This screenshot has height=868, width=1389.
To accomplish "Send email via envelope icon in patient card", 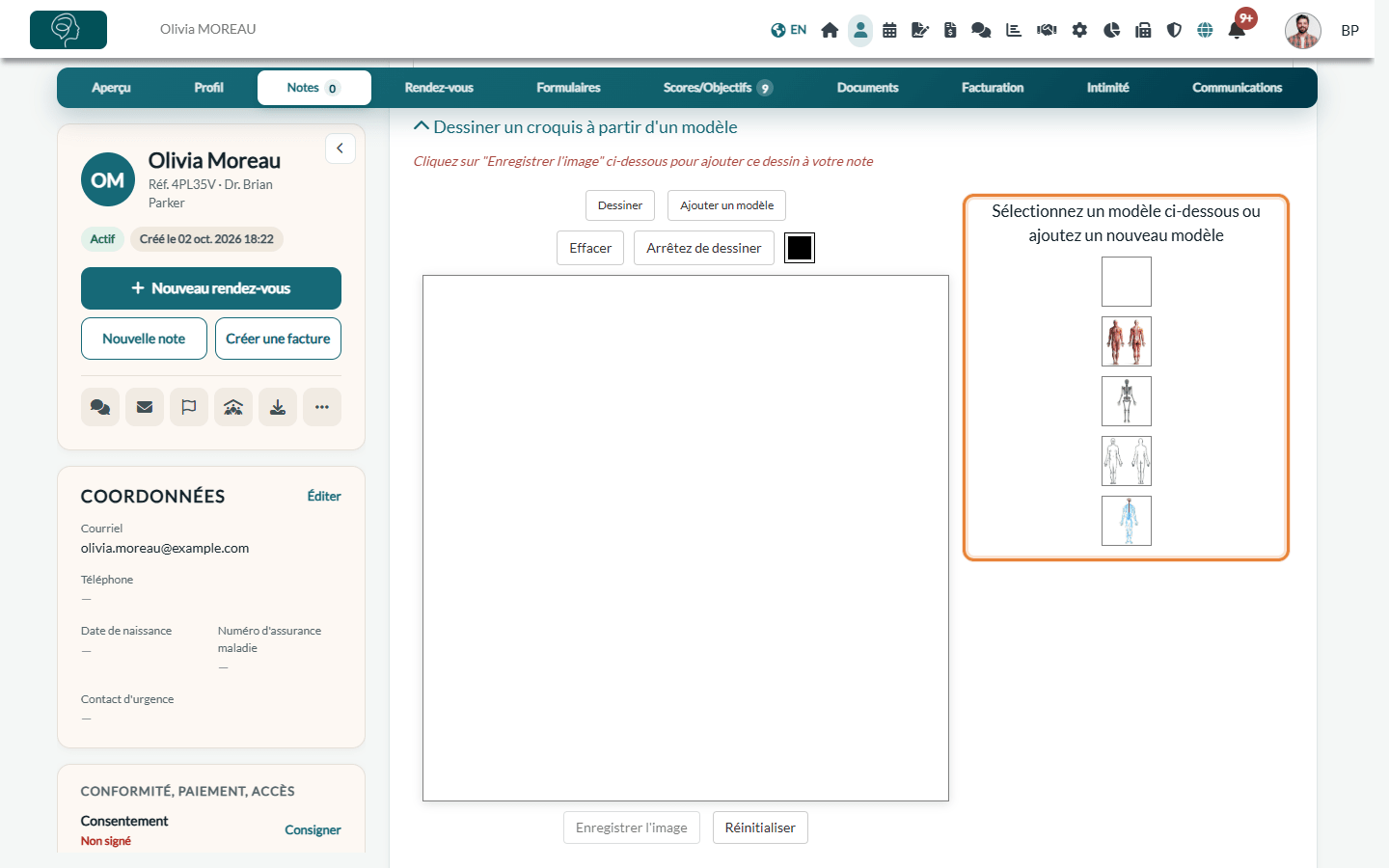I will point(145,407).
